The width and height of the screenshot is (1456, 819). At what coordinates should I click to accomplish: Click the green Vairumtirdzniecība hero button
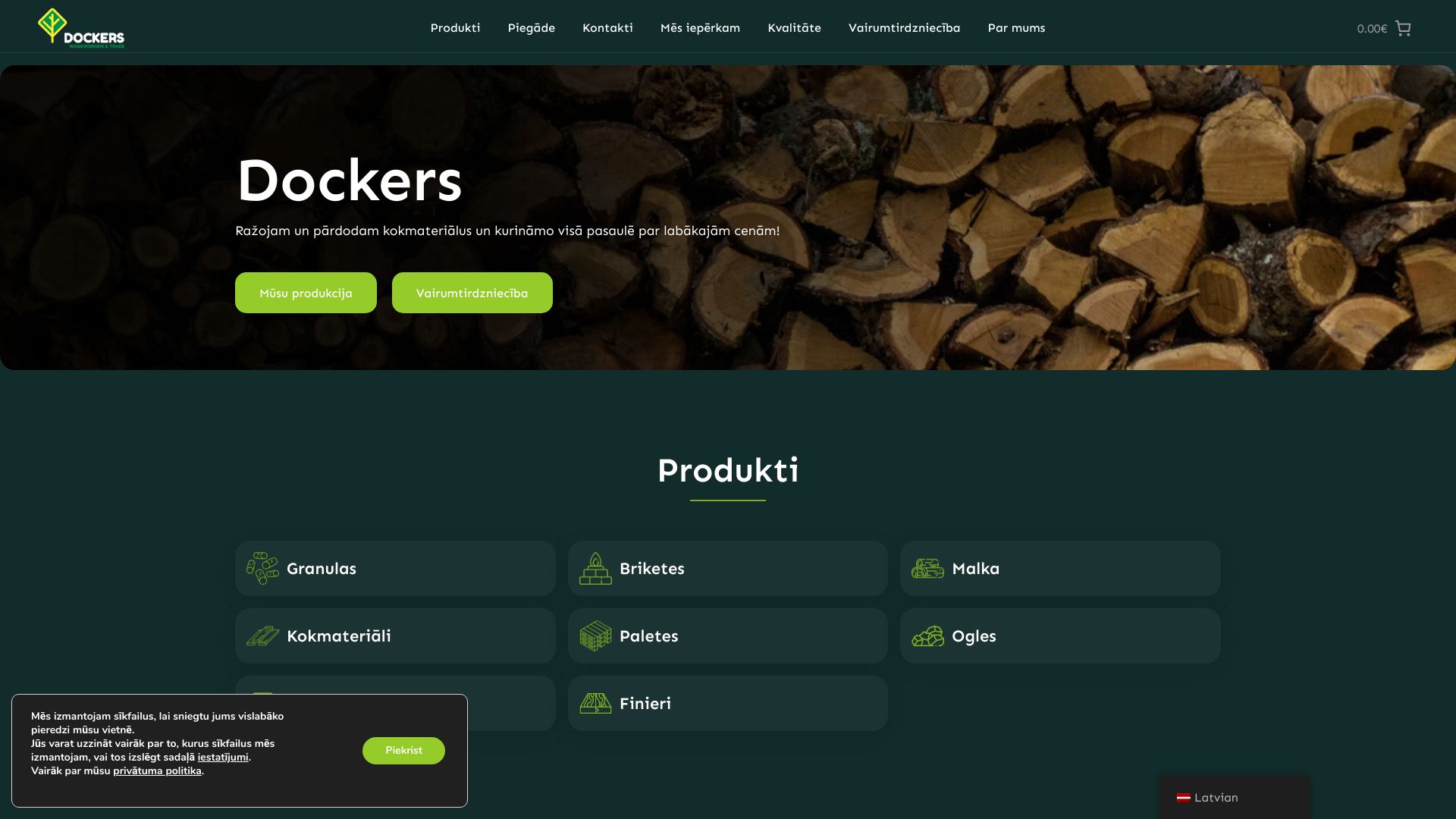pyautogui.click(x=472, y=293)
